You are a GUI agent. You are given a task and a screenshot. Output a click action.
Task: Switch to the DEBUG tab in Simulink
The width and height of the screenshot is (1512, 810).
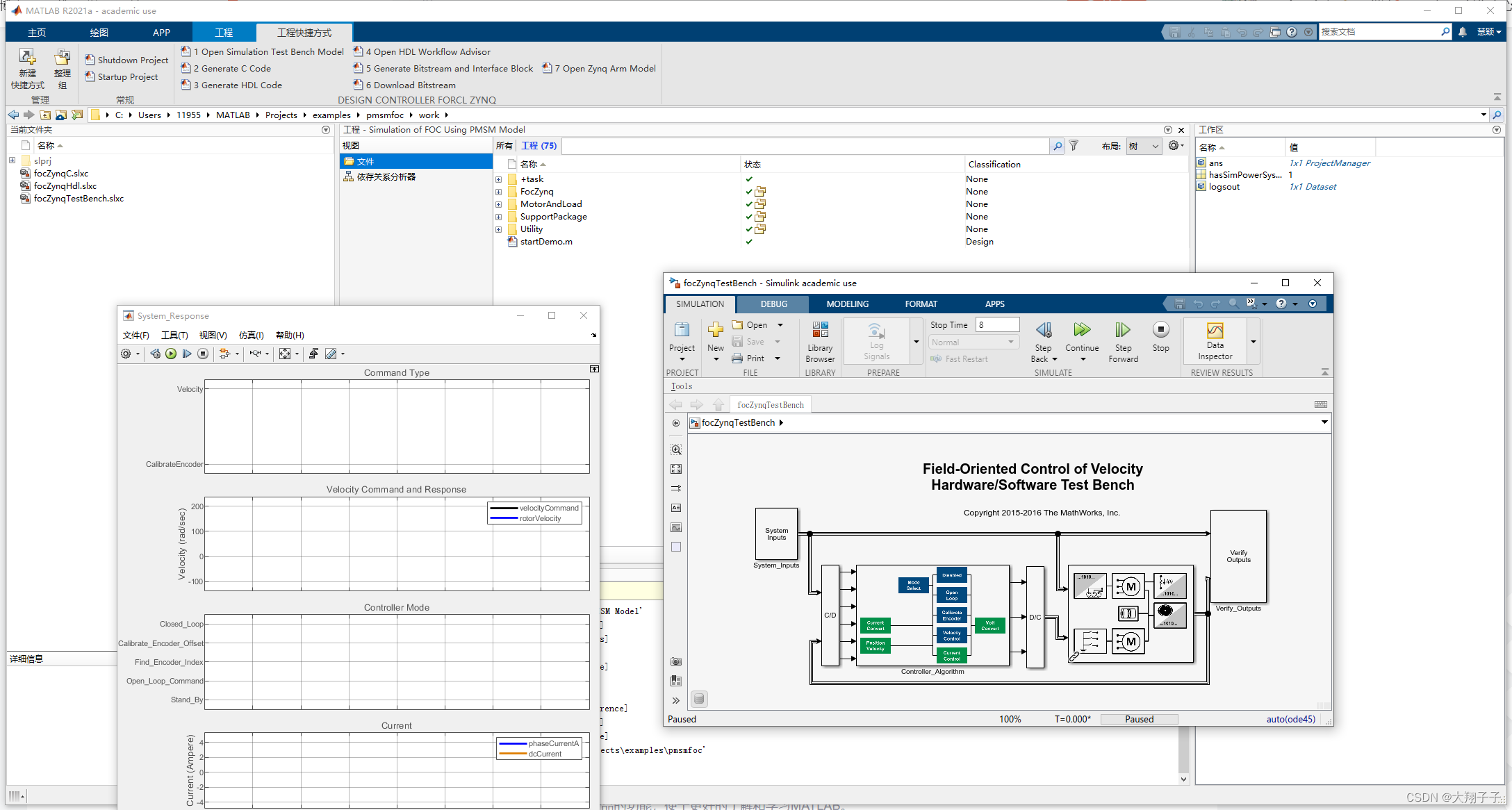pos(773,304)
